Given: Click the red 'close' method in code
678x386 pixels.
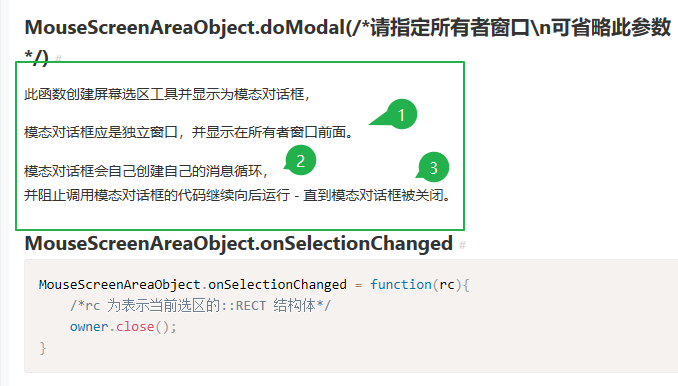Looking at the screenshot, I should coord(135,326).
